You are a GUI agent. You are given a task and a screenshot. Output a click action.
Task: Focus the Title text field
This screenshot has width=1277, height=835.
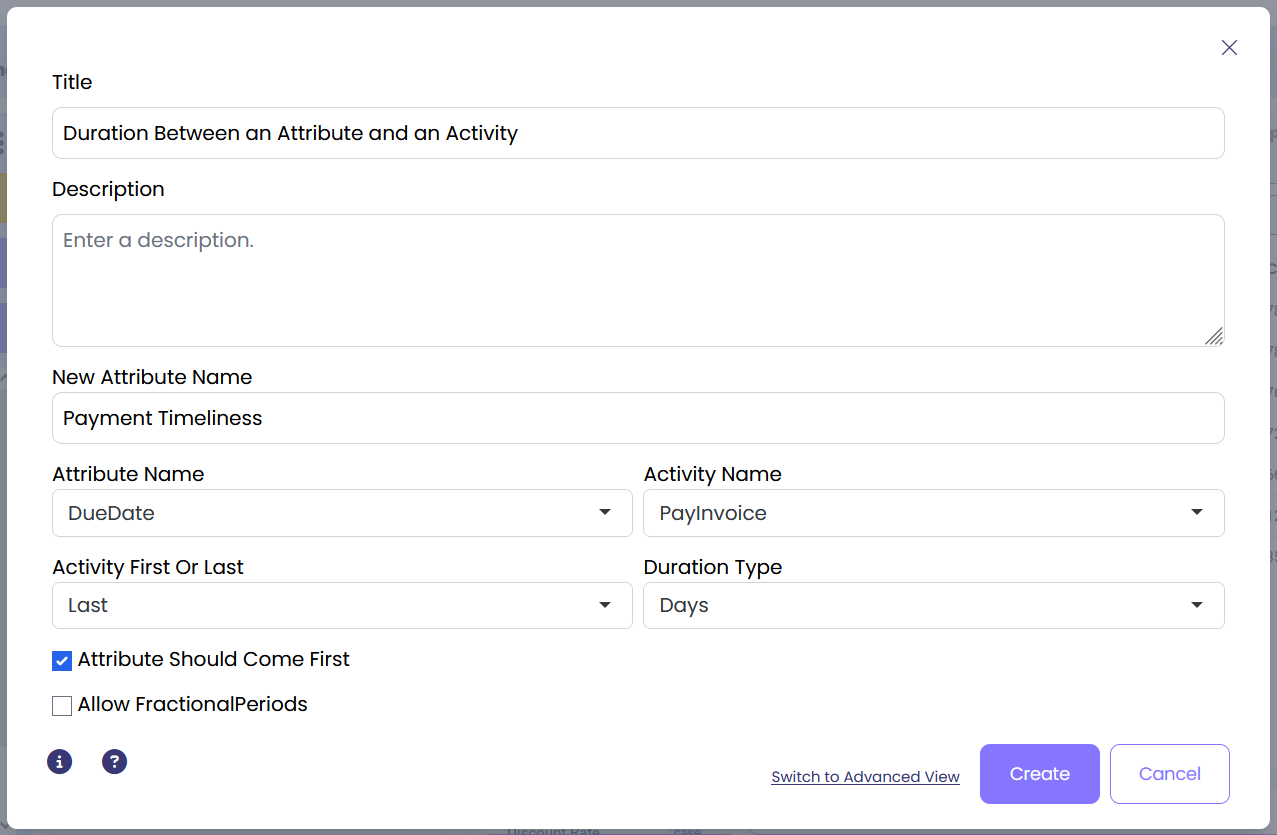[x=638, y=133]
